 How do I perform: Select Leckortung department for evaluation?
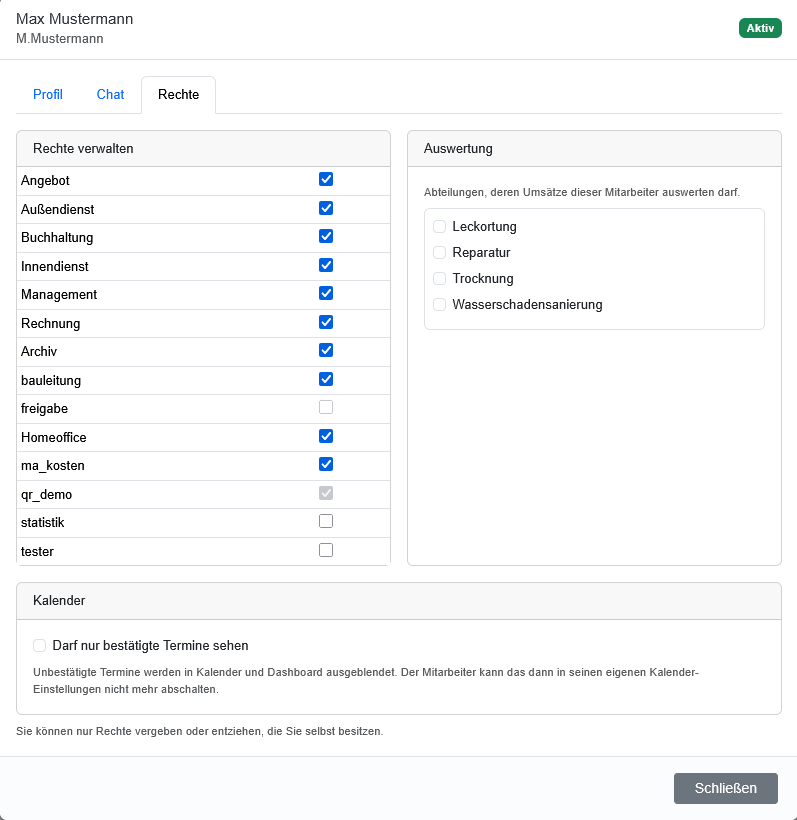point(439,226)
